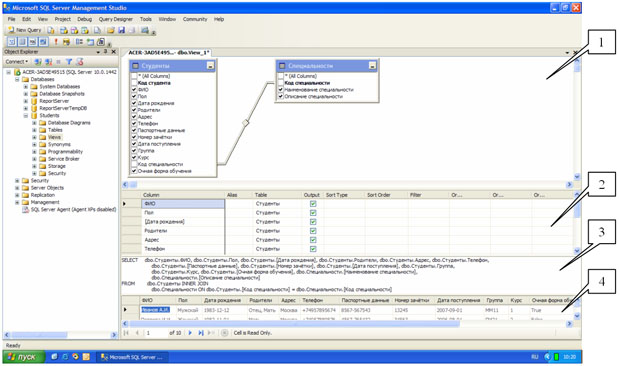This screenshot has width=620, height=366.
Task: Click the Refresh icon in Object Explorer
Action: [79, 62]
